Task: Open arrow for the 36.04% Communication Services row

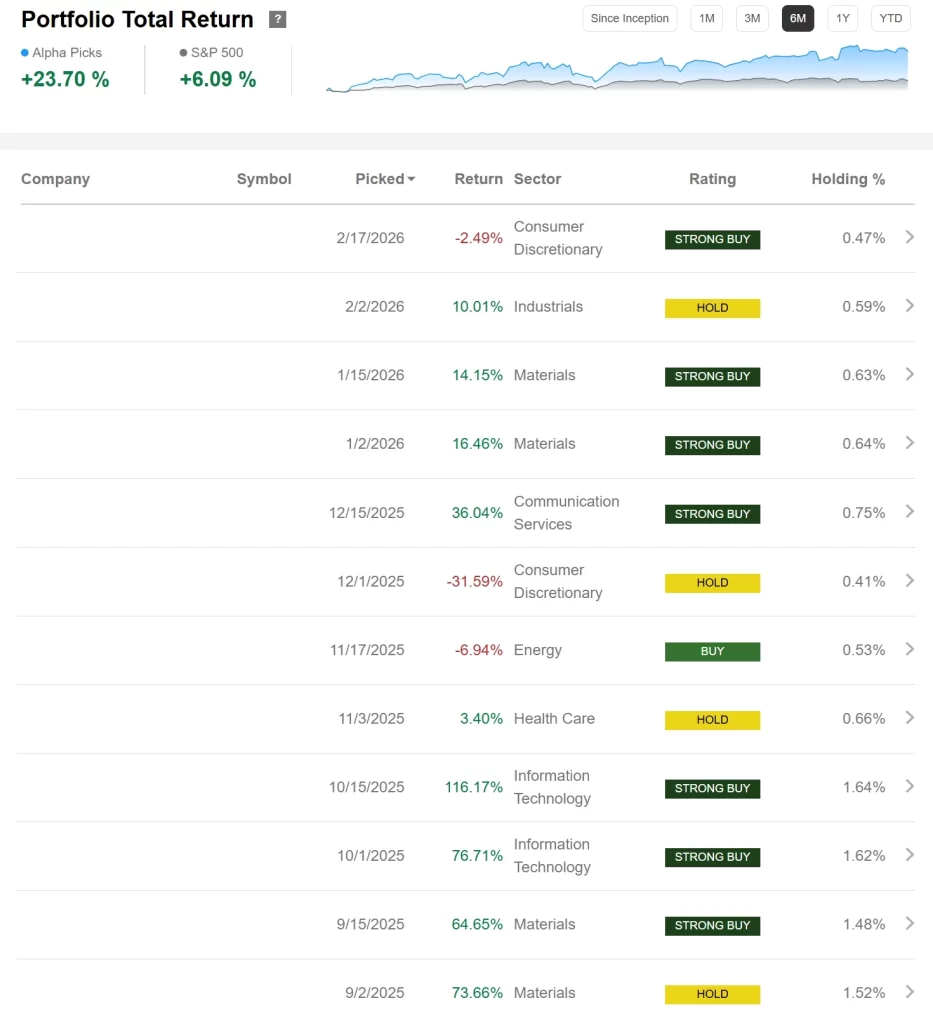Action: [x=909, y=512]
